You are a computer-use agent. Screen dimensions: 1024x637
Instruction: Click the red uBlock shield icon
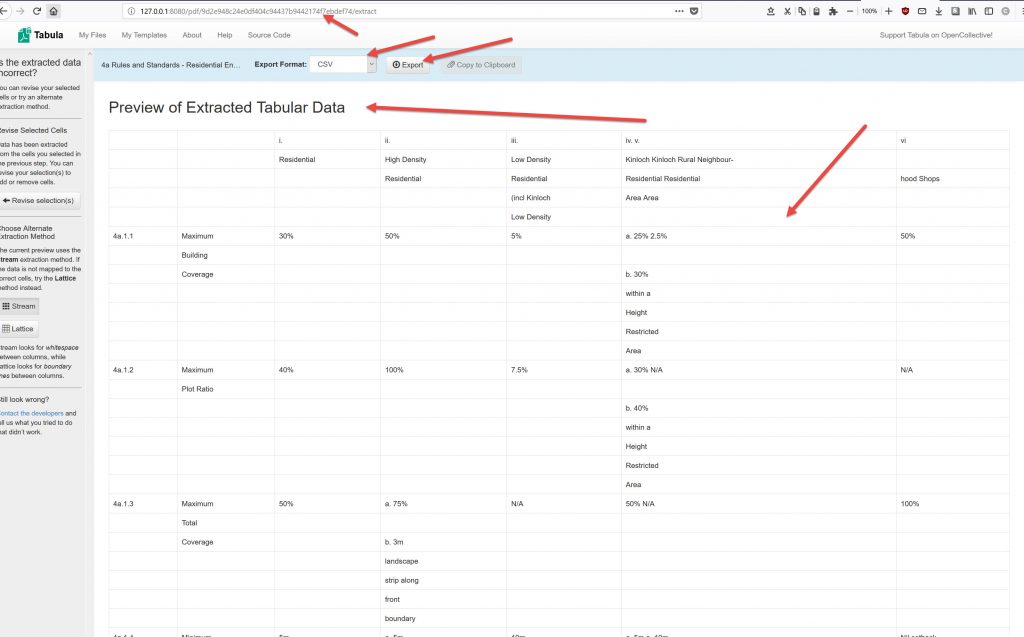tap(905, 11)
